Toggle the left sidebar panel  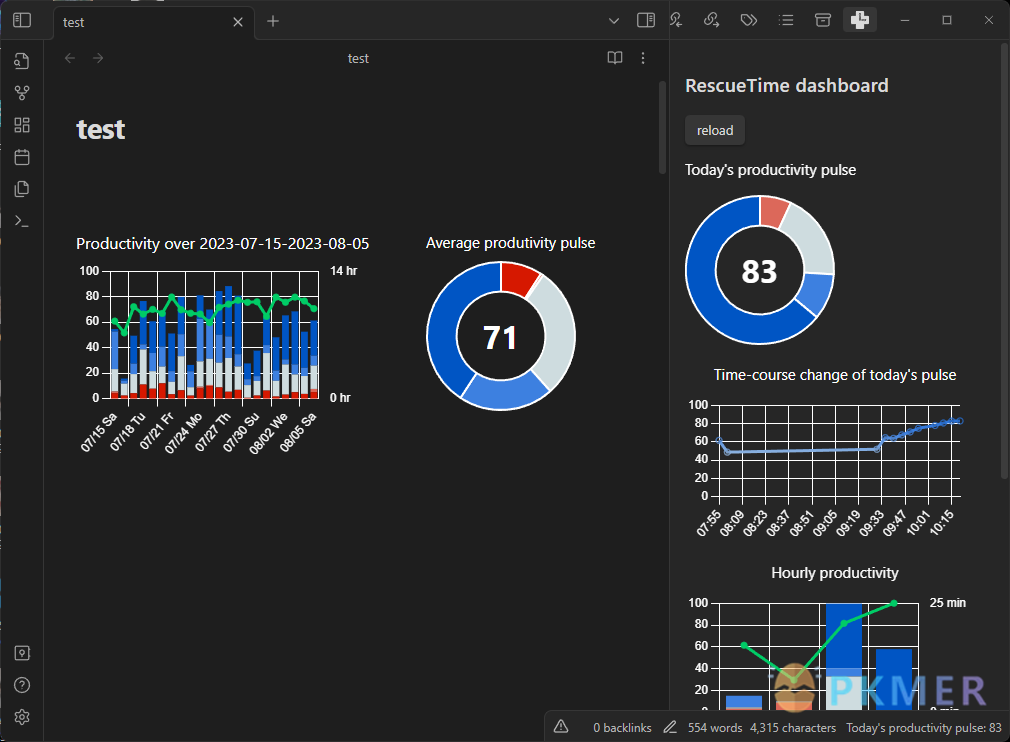(22, 20)
